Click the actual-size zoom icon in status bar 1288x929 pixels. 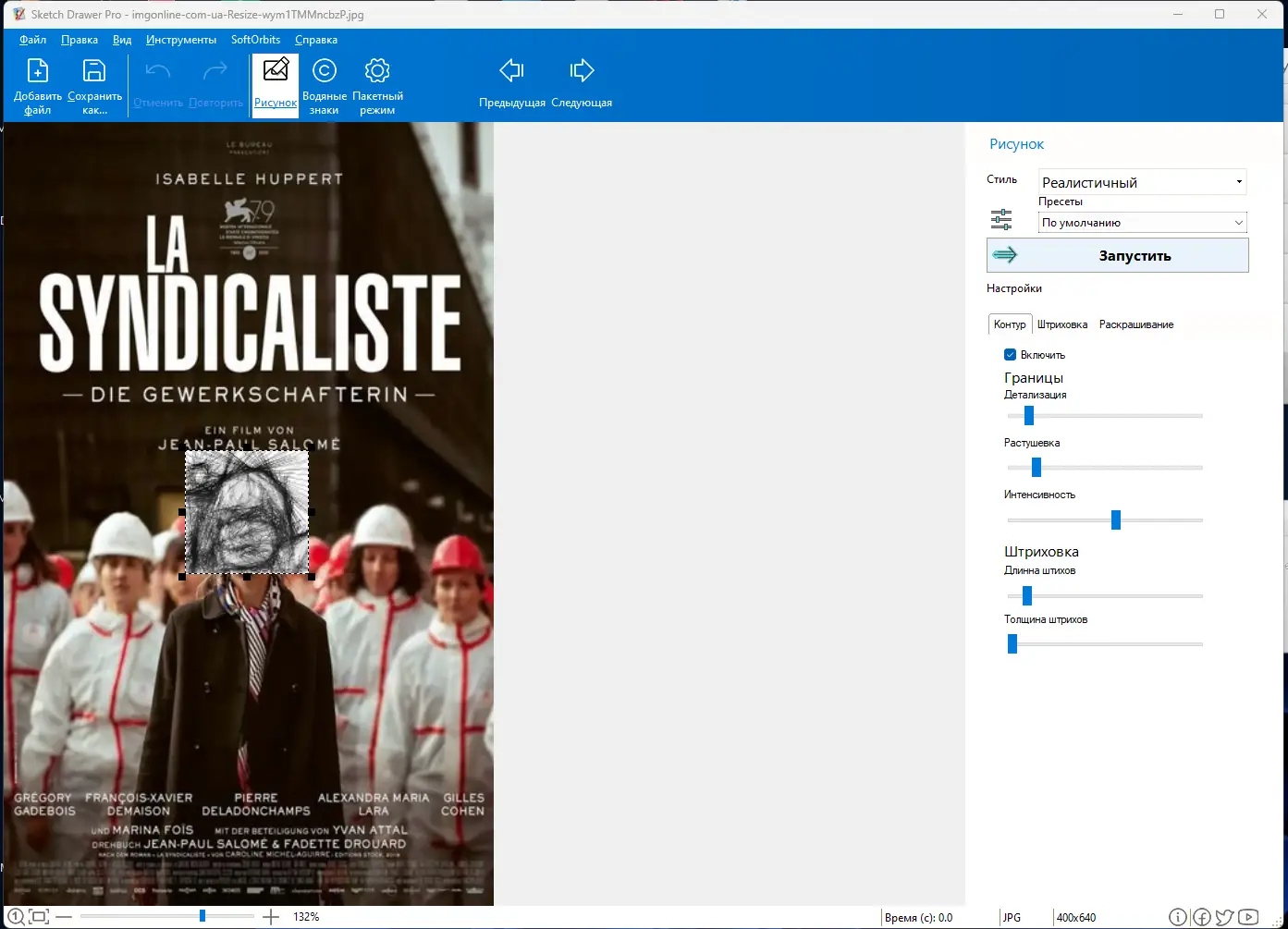16,917
